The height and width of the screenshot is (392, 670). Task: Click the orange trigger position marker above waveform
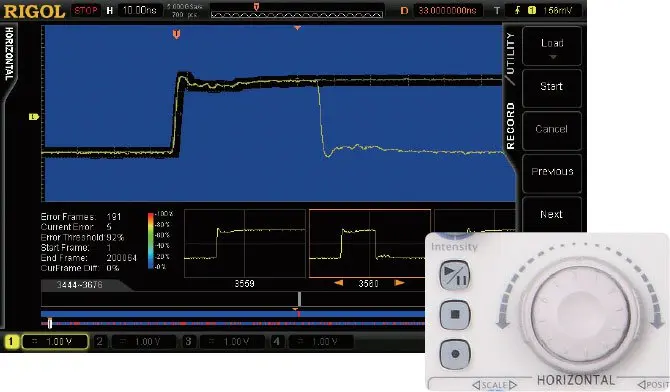[176, 35]
